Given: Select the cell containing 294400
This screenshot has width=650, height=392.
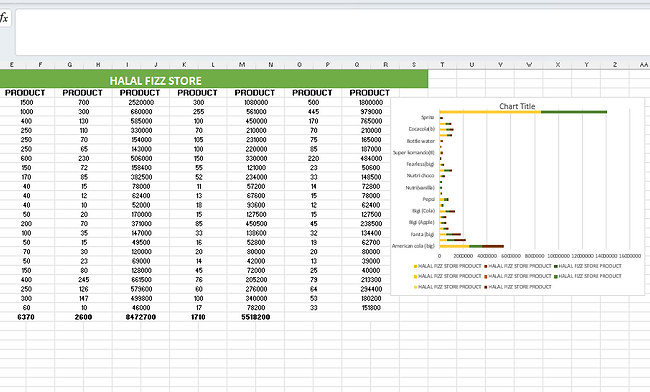Looking at the screenshot, I should [371, 289].
